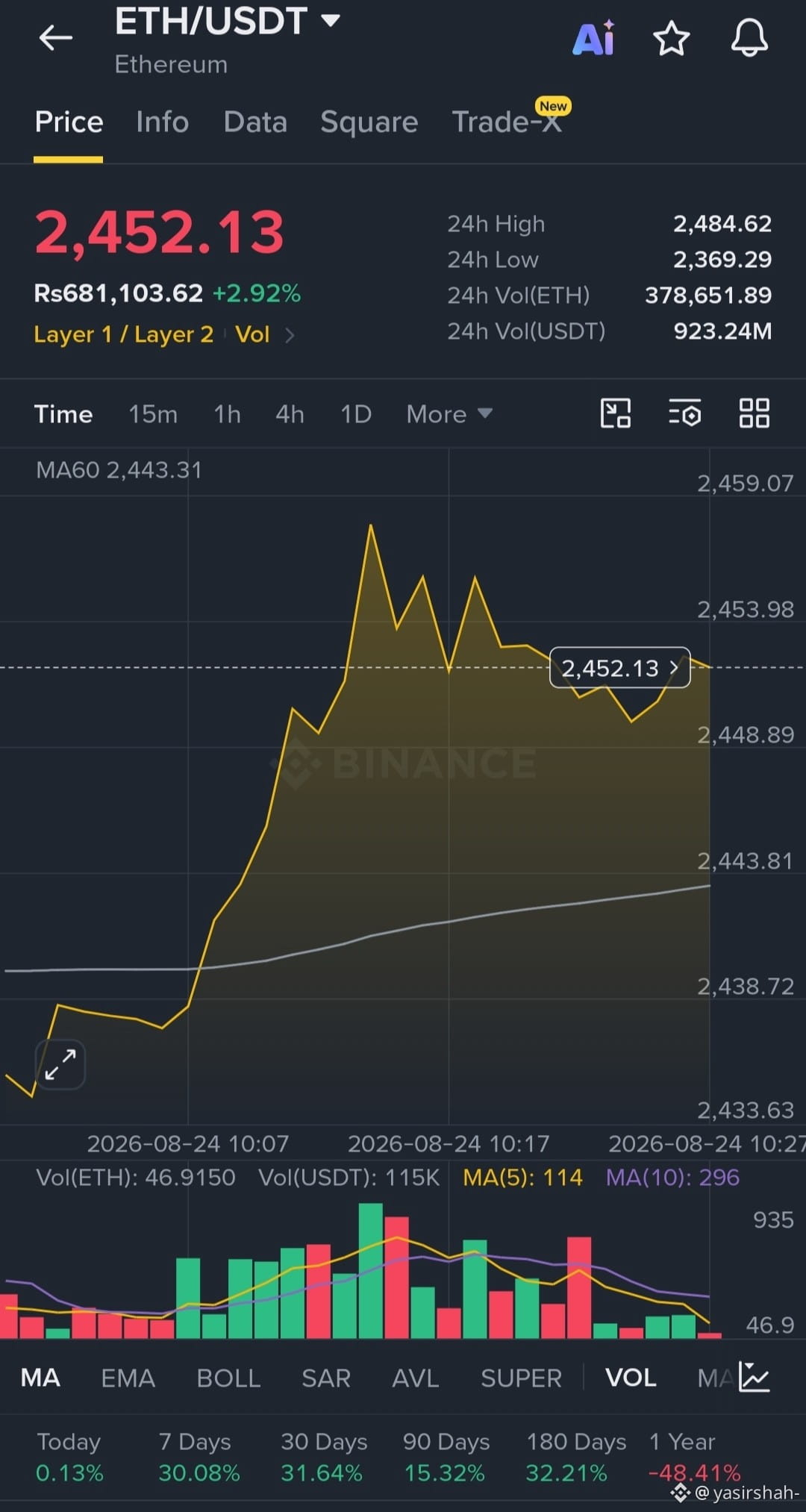The height and width of the screenshot is (1512, 806).
Task: Open chart indicator settings icon
Action: (684, 413)
